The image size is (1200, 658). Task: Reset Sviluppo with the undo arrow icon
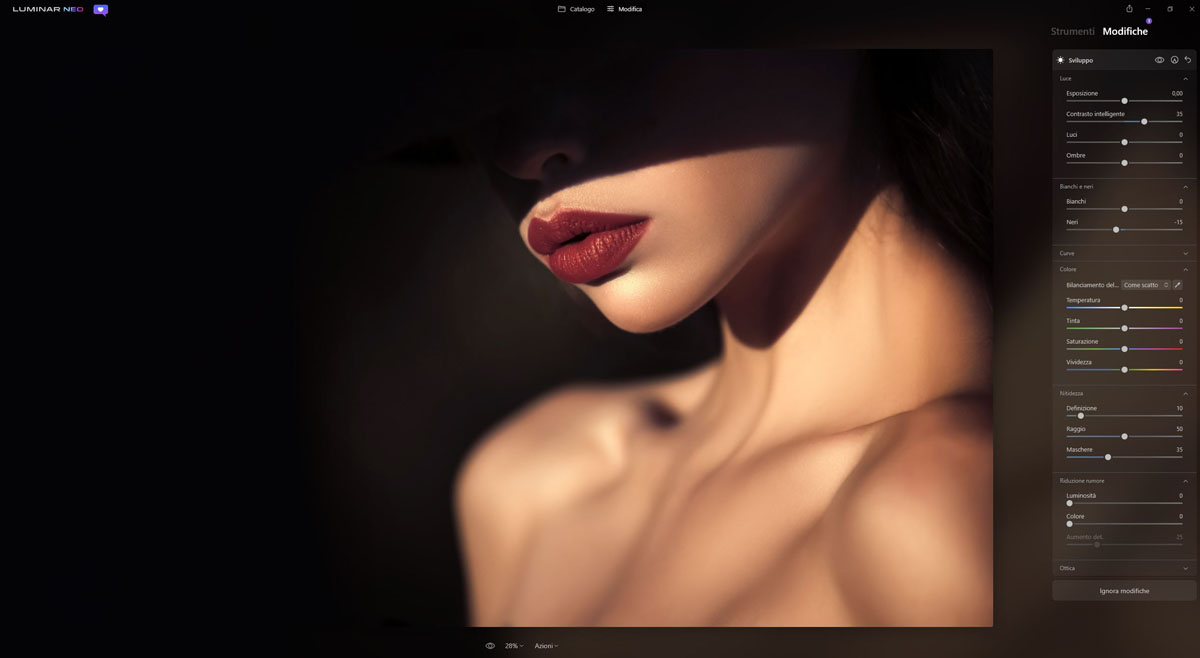point(1187,60)
